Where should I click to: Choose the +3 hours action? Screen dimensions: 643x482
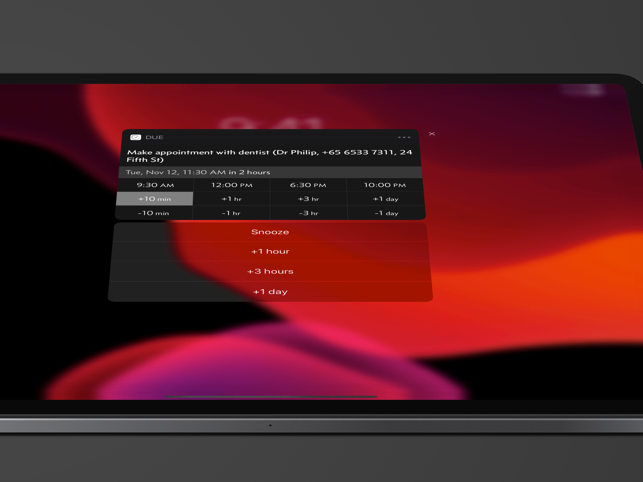pos(270,271)
